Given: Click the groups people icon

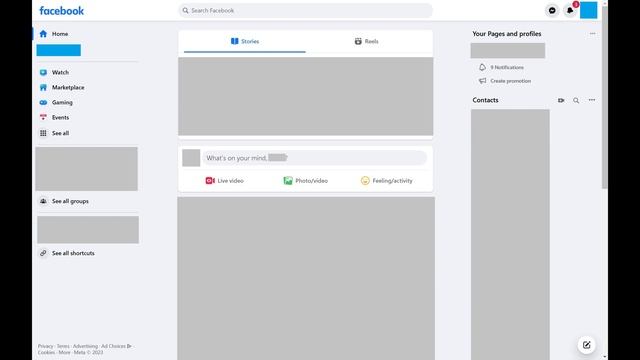Looking at the screenshot, I should [x=43, y=201].
